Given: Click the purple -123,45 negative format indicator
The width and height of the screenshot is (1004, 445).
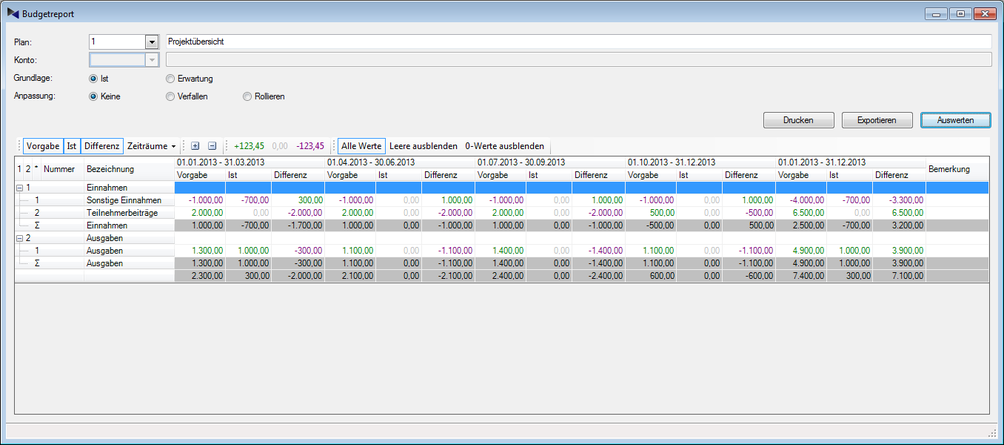Looking at the screenshot, I should tap(310, 146).
